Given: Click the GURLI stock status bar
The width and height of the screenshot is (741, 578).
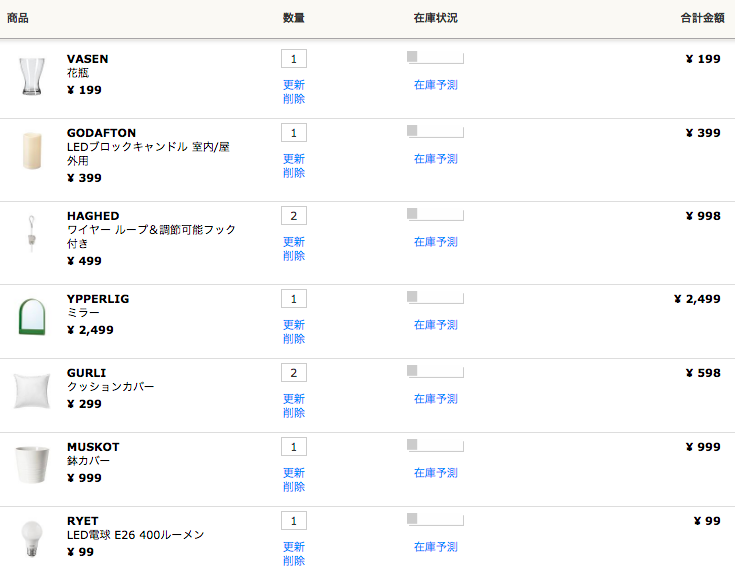Looking at the screenshot, I should 435,371.
